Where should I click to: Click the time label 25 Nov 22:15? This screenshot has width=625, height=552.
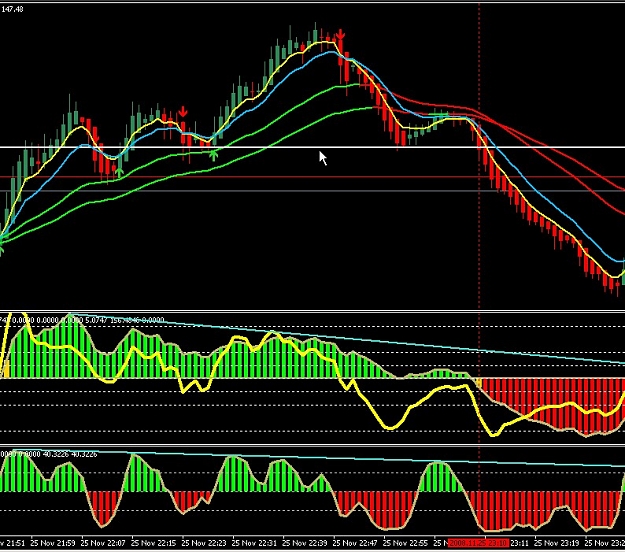point(153,543)
